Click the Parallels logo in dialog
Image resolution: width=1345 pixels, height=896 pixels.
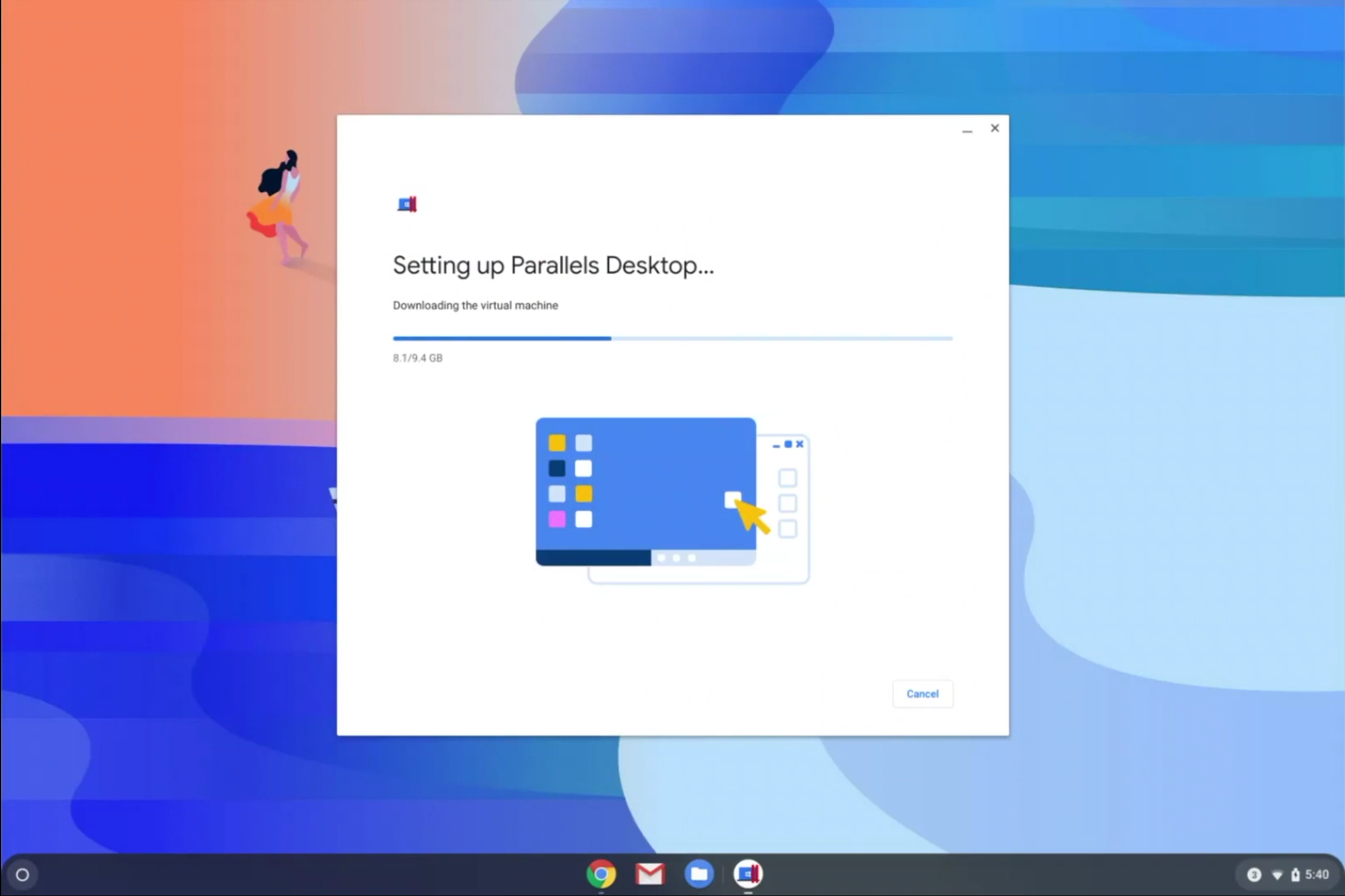click(x=407, y=204)
